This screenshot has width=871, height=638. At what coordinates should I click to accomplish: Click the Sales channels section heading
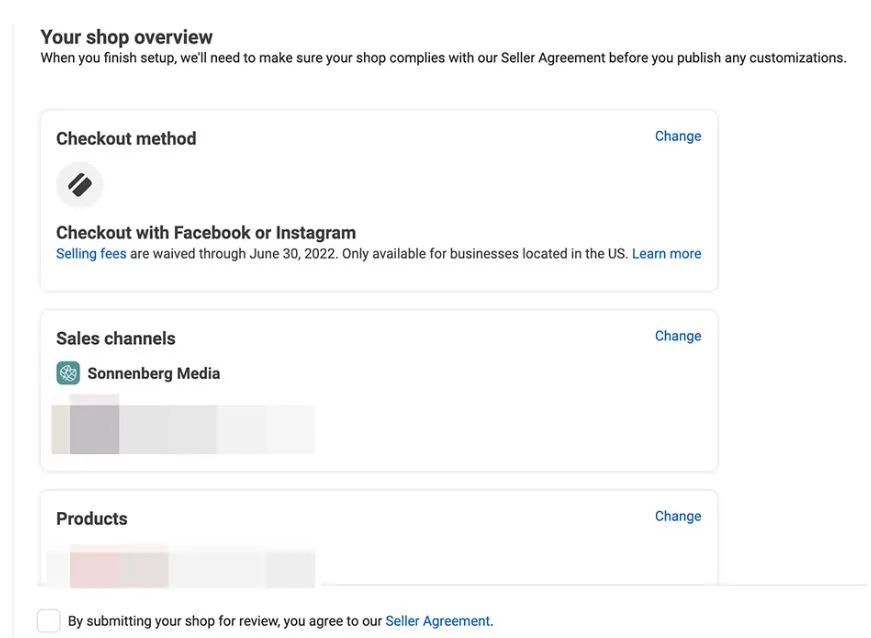click(x=116, y=339)
